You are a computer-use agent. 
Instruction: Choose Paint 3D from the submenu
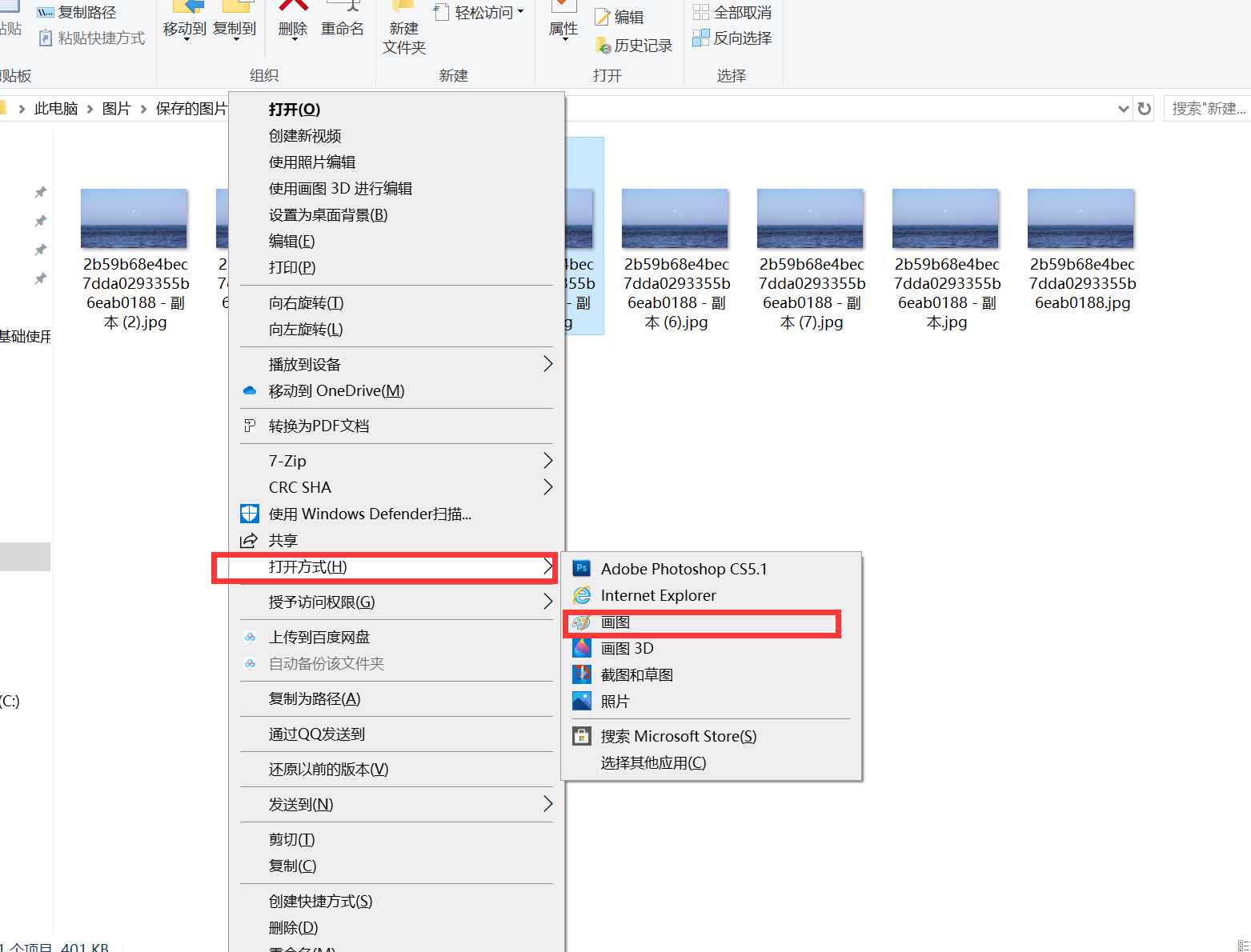627,648
